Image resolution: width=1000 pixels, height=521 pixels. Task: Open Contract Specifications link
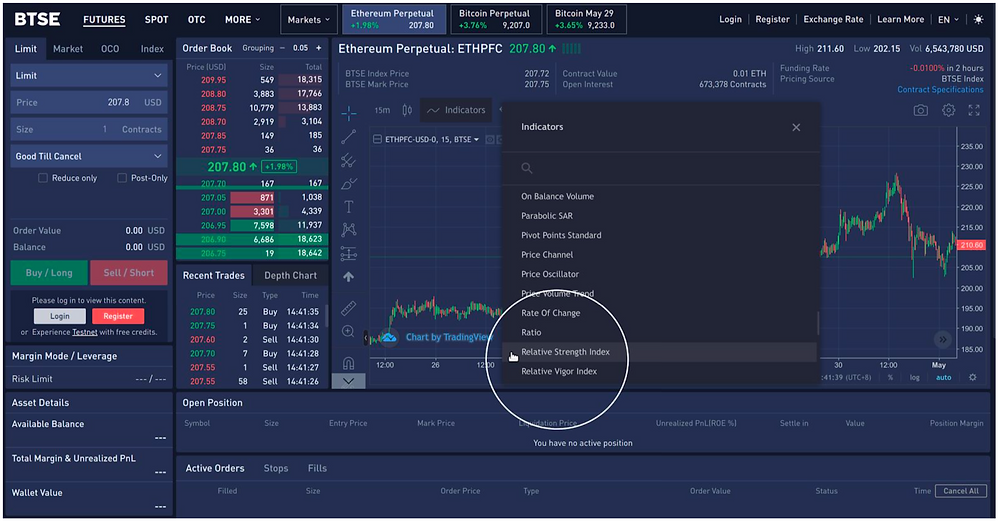[940, 90]
